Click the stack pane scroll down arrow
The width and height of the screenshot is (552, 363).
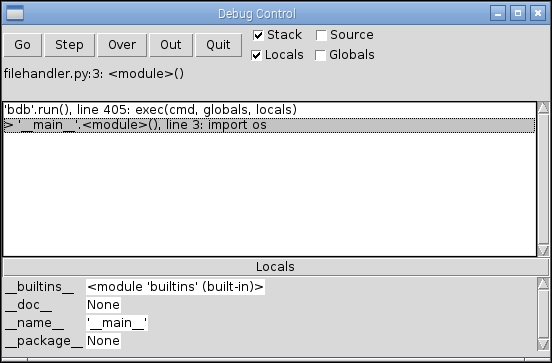(x=543, y=250)
